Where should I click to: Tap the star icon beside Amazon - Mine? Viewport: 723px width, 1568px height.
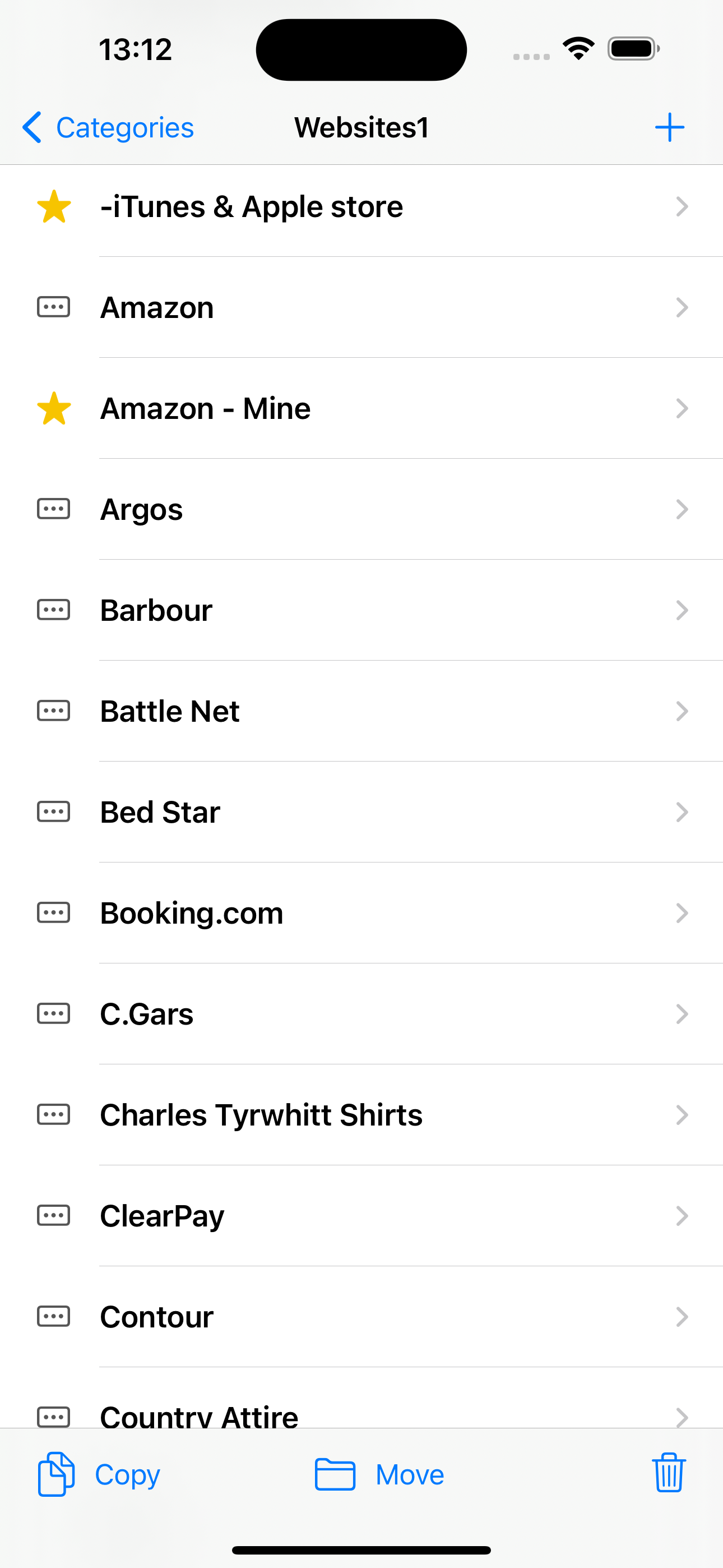point(54,408)
